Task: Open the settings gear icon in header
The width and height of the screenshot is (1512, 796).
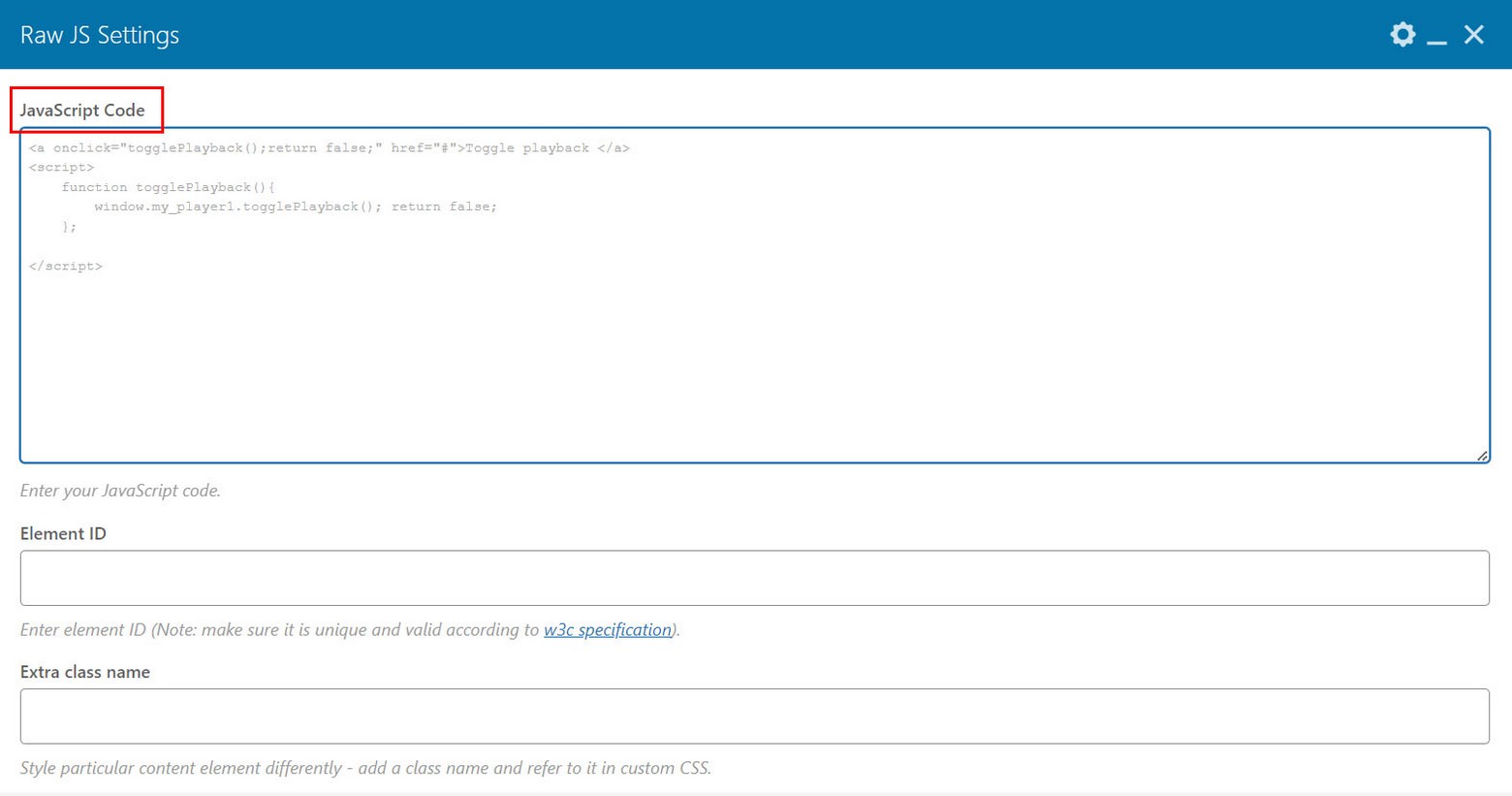Action: tap(1402, 35)
